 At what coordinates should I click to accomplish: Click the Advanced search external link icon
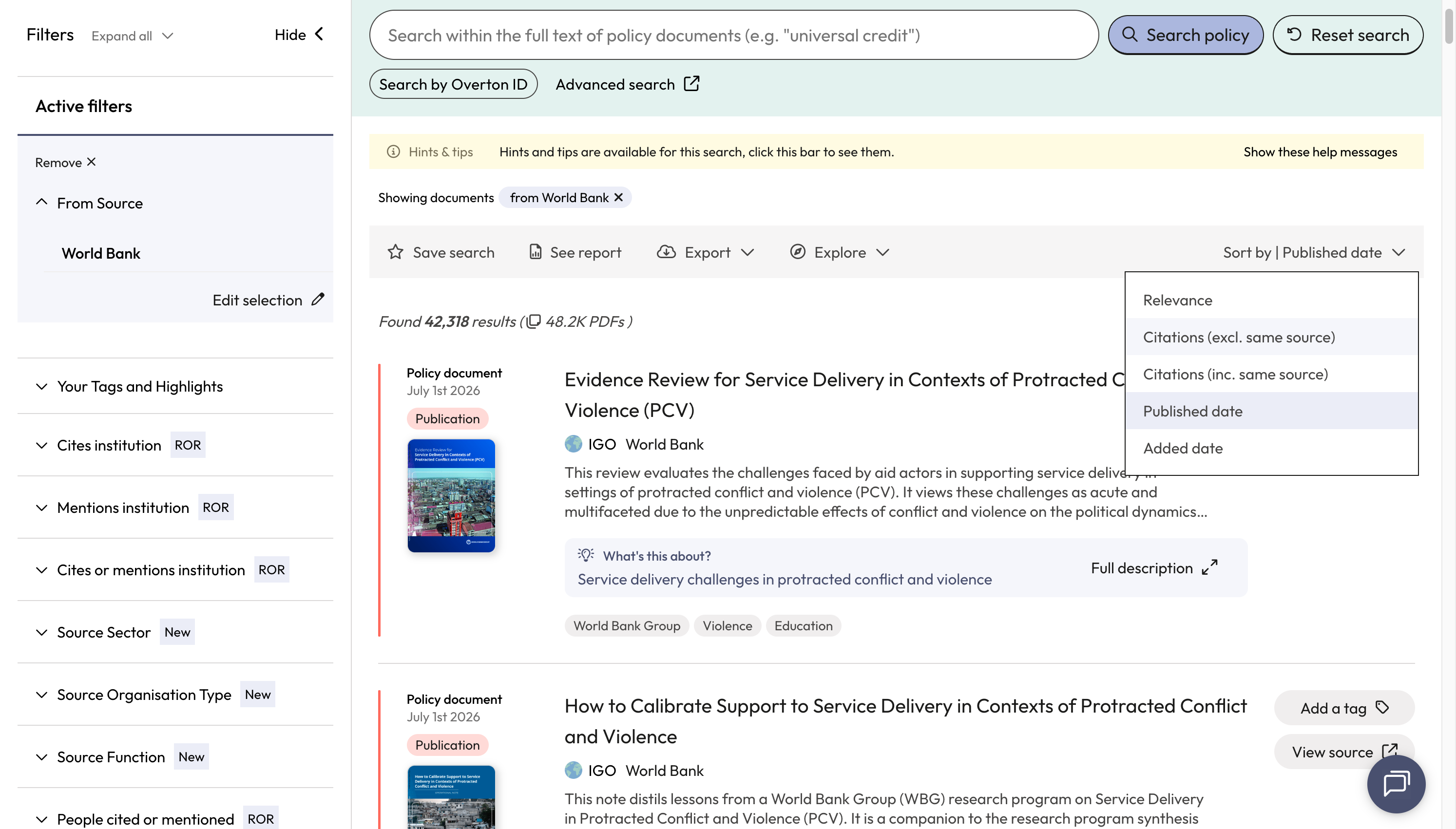click(x=691, y=84)
